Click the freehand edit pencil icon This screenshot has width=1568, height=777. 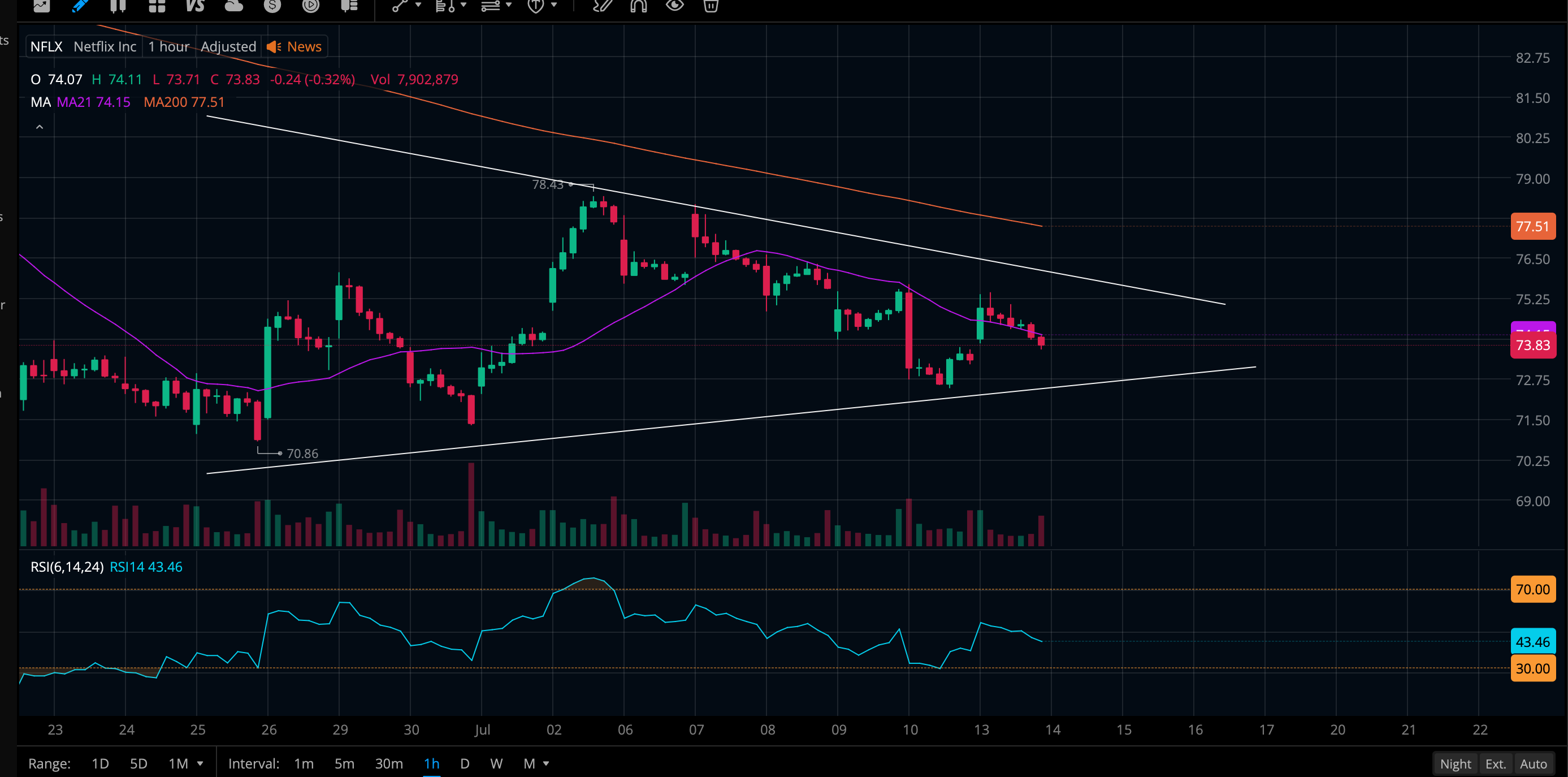click(x=602, y=6)
